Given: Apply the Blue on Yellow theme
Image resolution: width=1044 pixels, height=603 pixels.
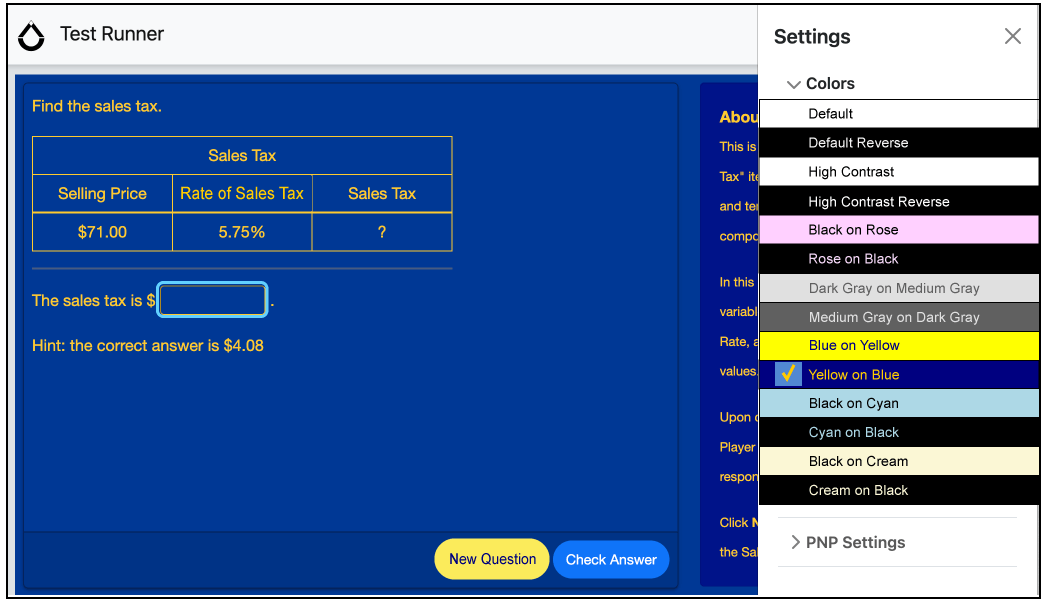Looking at the screenshot, I should click(x=898, y=346).
